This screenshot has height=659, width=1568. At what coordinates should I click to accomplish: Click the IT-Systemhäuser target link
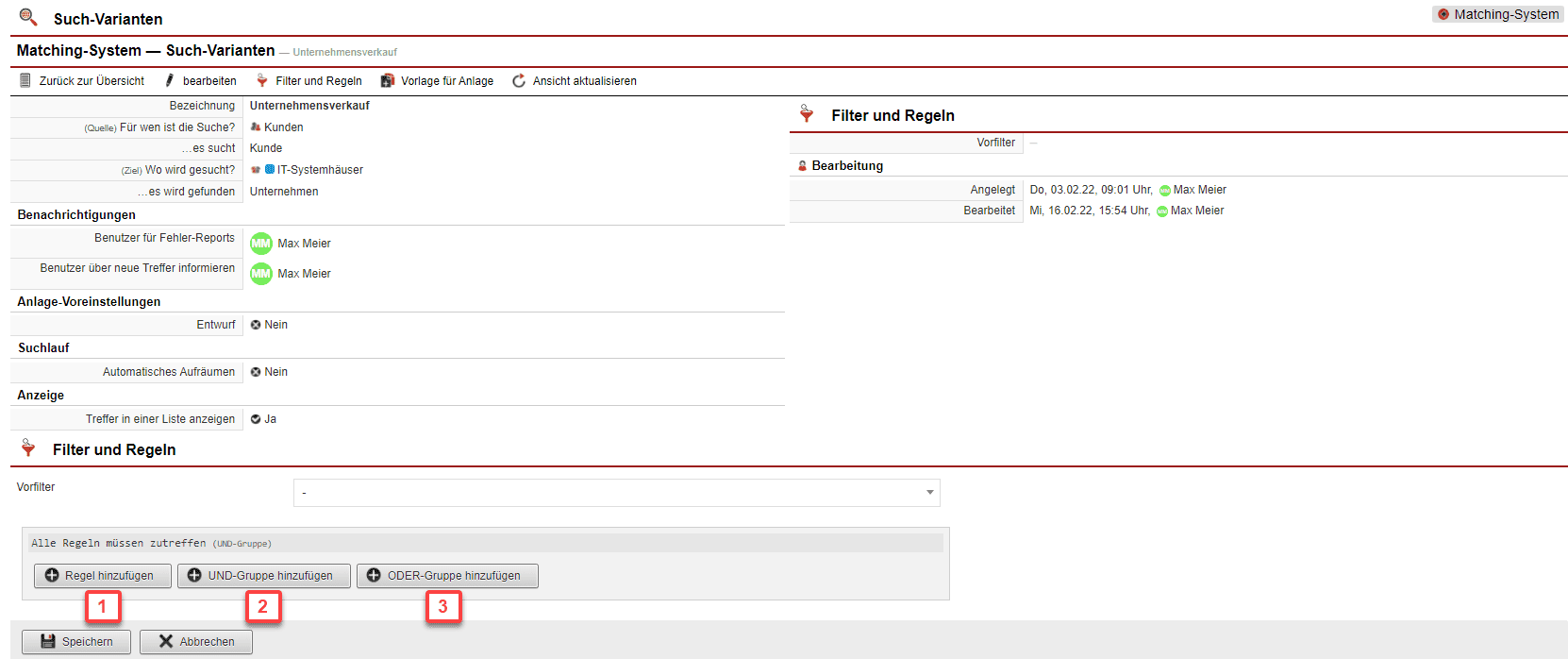coord(320,170)
